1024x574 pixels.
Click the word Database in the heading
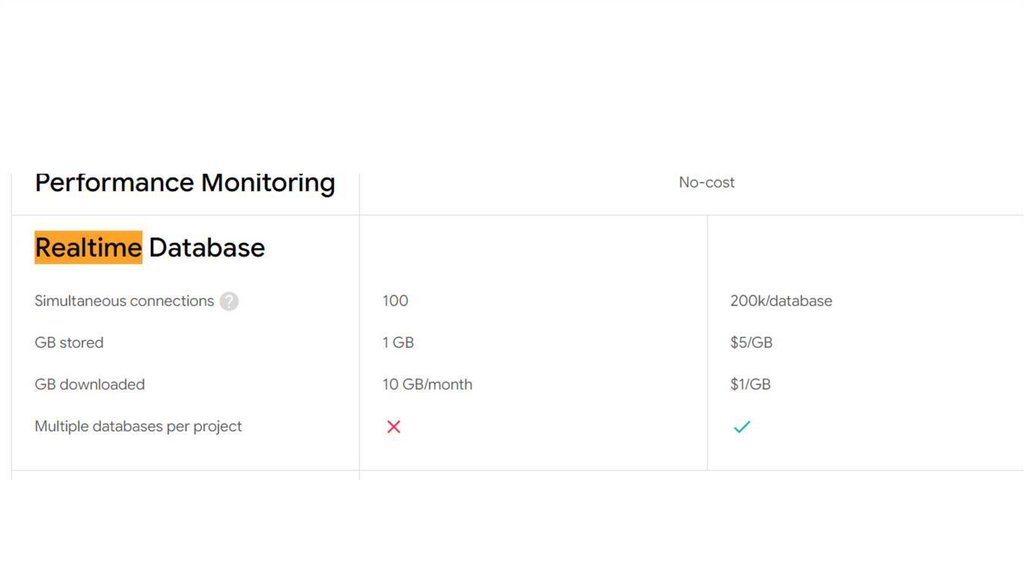[x=207, y=248]
